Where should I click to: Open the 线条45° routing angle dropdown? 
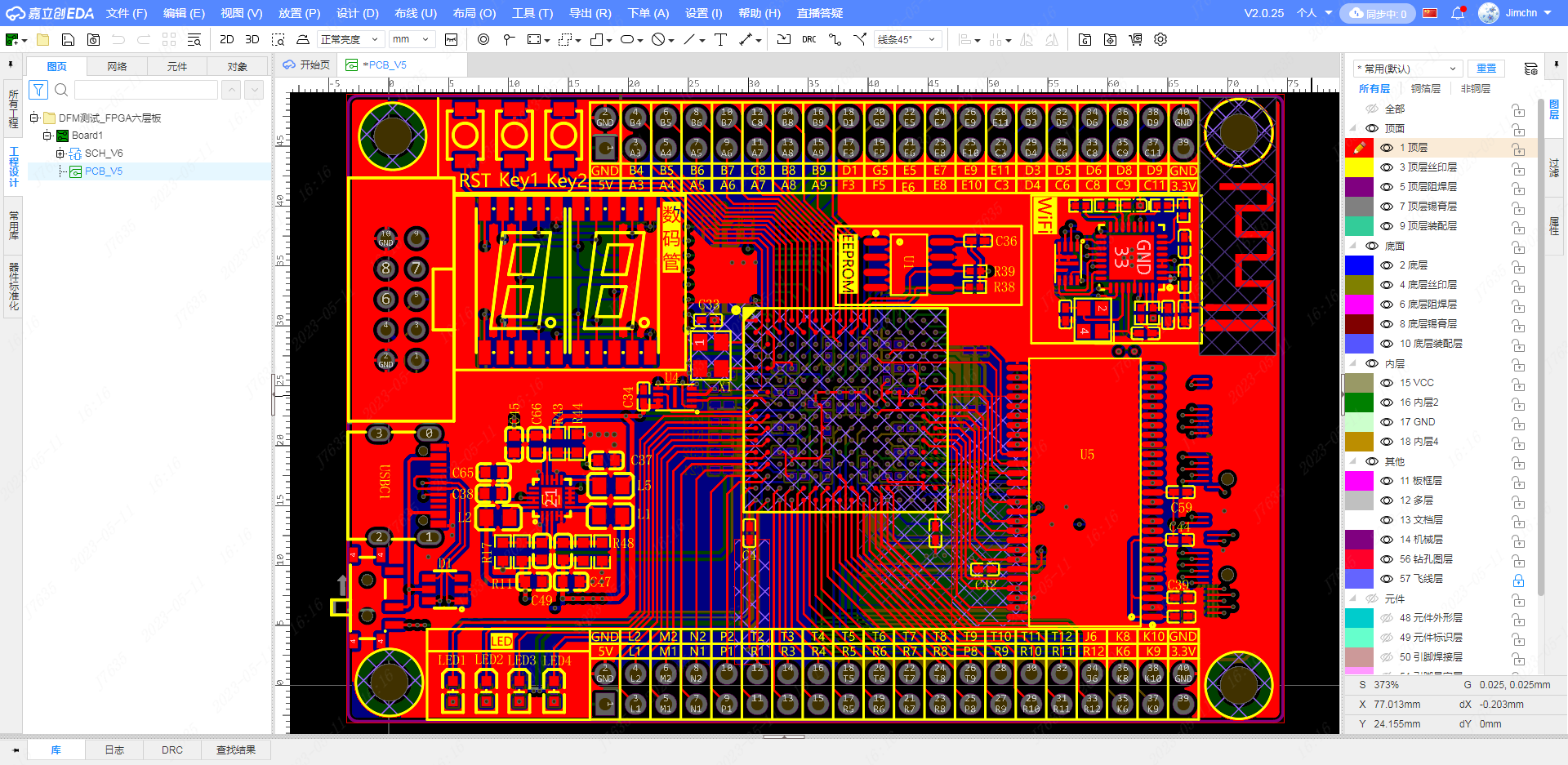(x=906, y=39)
